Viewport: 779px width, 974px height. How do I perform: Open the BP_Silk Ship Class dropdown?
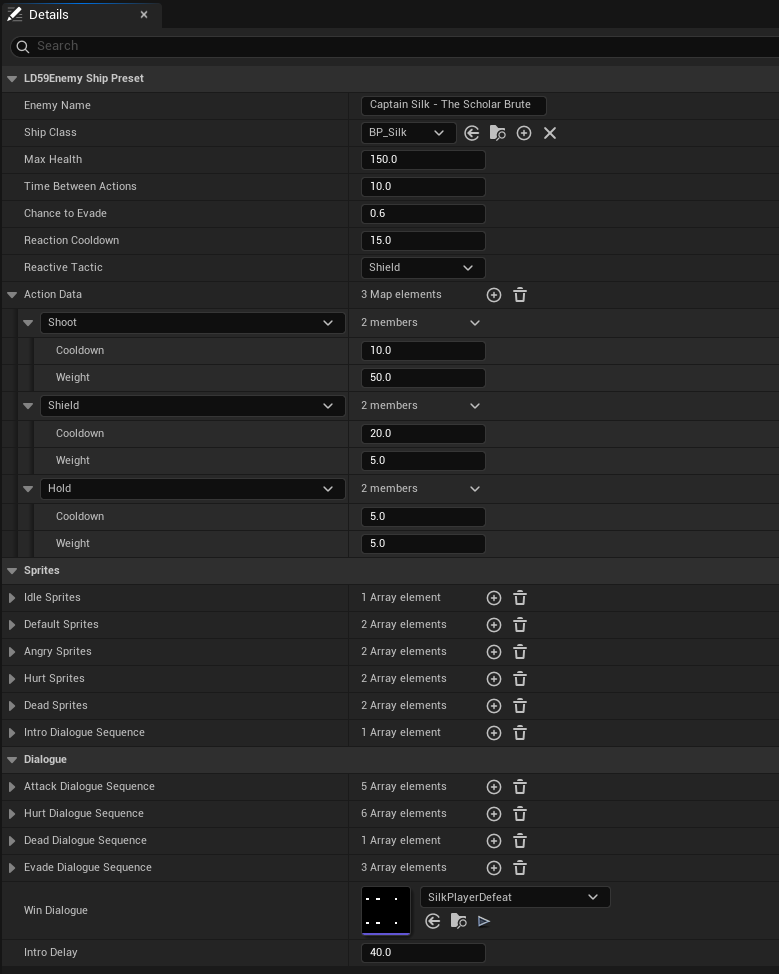pyautogui.click(x=408, y=133)
